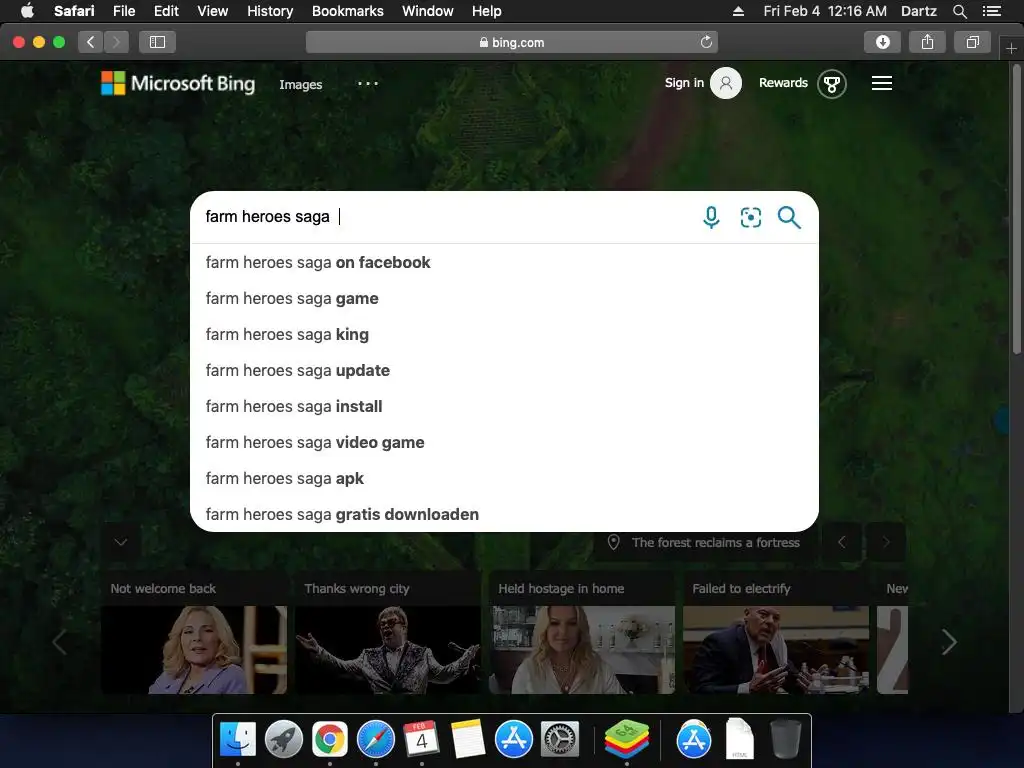1024x768 pixels.
Task: Open the File menu
Action: pyautogui.click(x=124, y=11)
